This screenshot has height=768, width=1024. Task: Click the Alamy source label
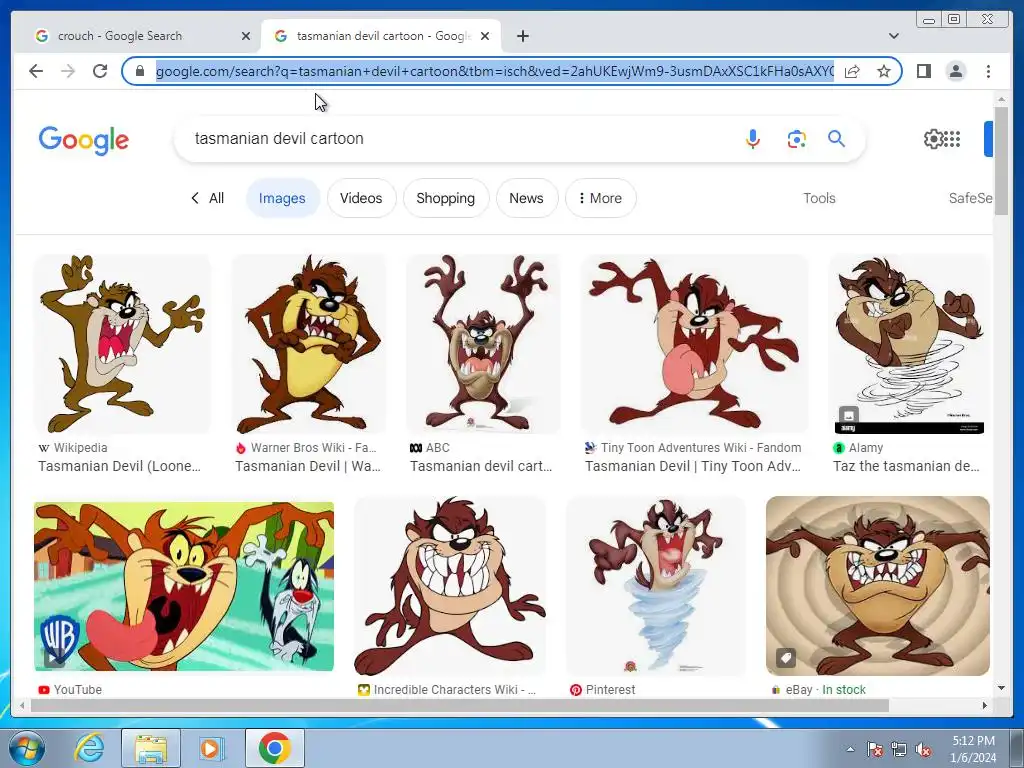tap(858, 448)
